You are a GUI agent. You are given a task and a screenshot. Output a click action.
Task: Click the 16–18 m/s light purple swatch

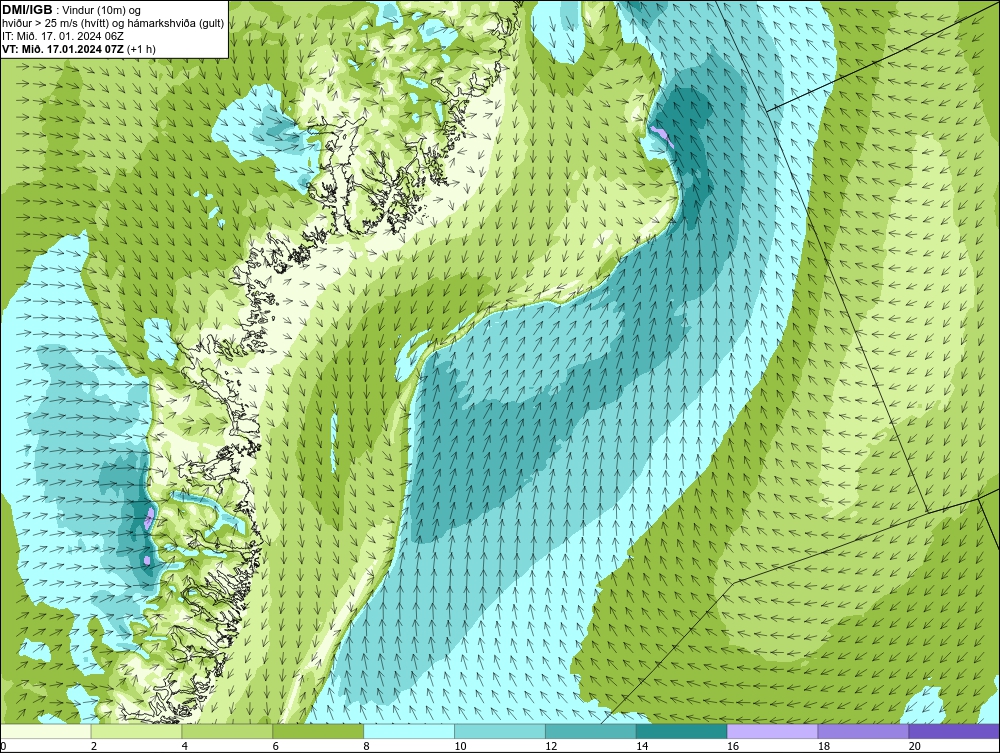pos(772,731)
